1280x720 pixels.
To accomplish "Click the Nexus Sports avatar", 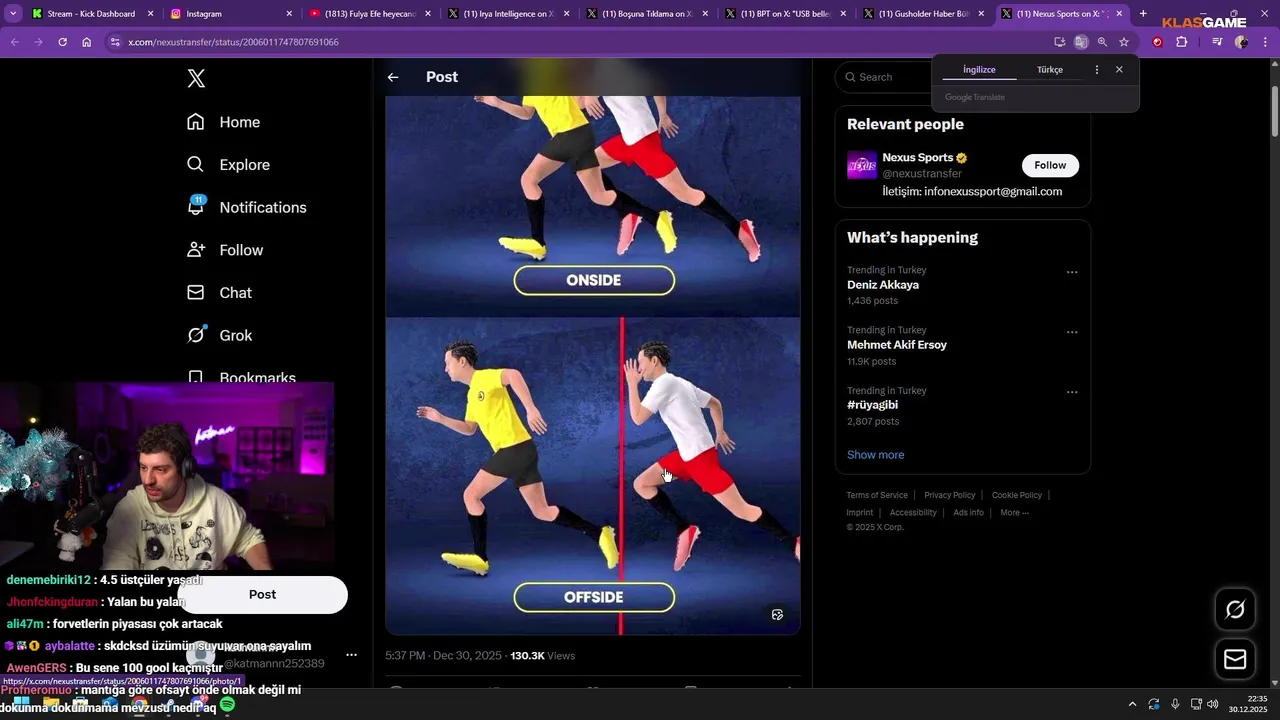I will [862, 165].
